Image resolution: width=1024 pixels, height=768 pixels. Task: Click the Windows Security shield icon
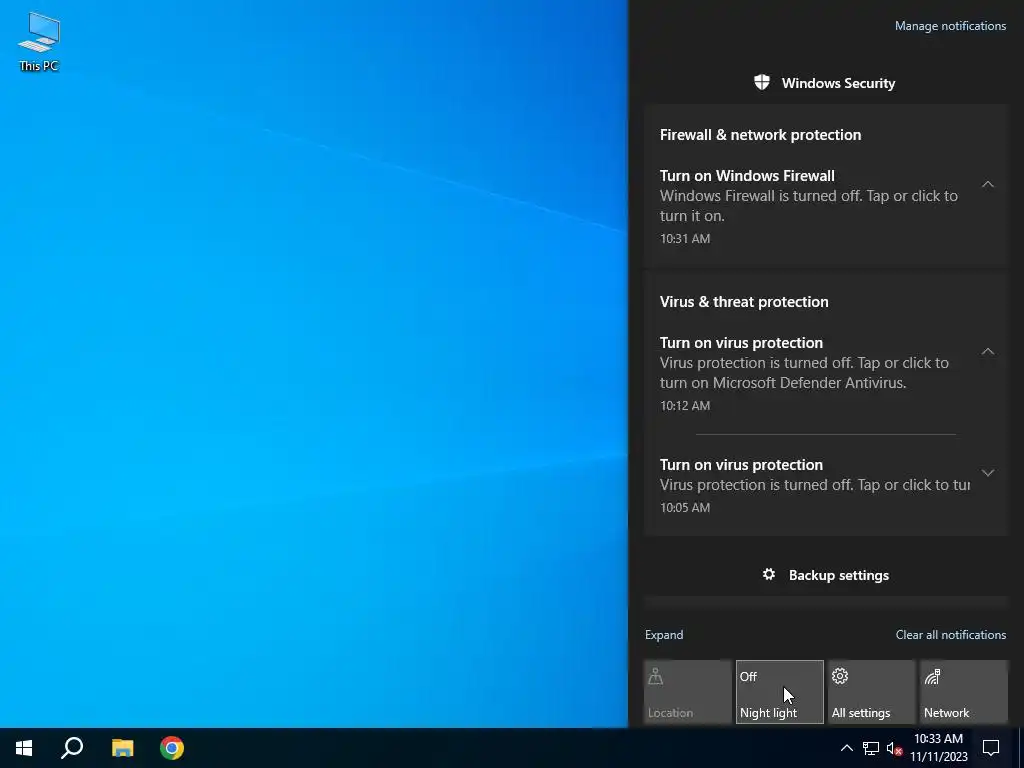click(x=761, y=82)
